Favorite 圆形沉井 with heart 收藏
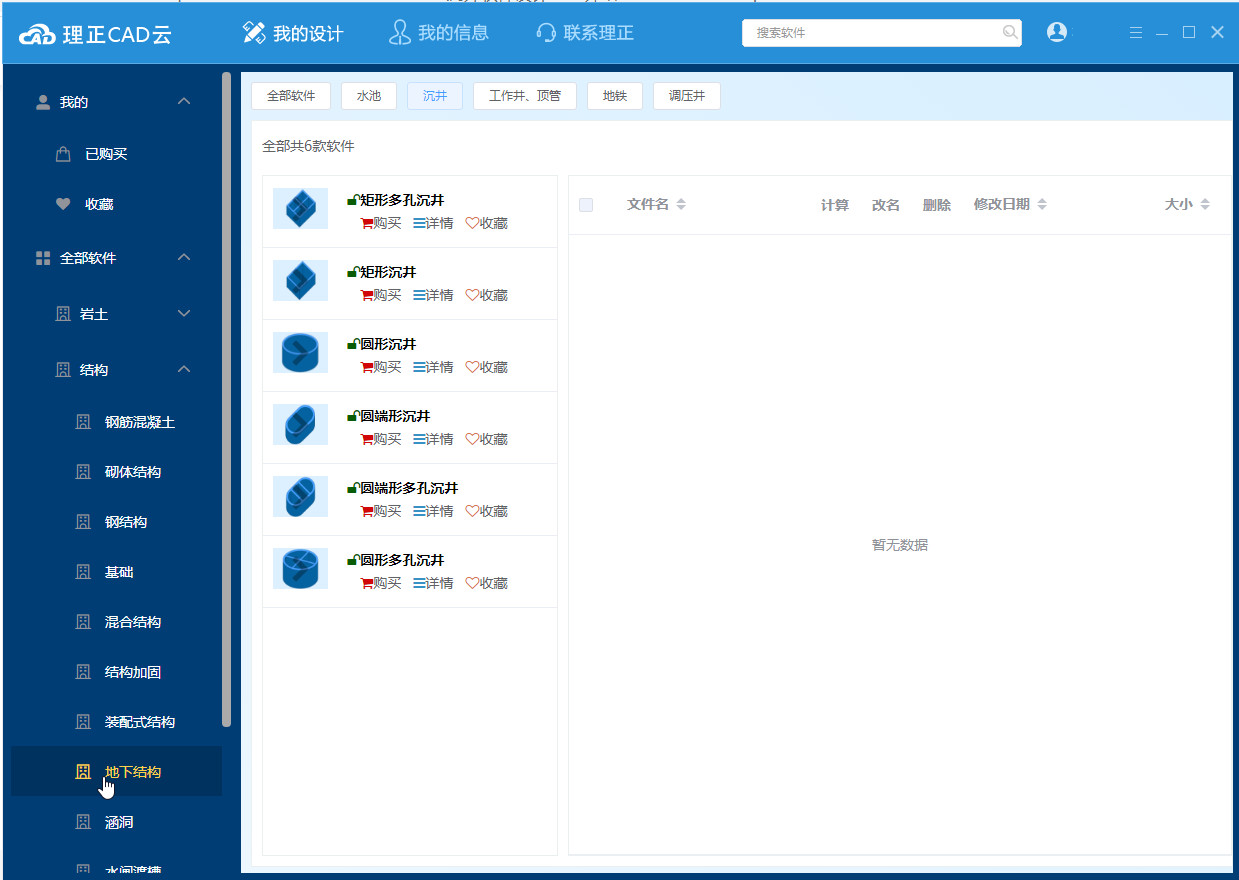Screen dimensions: 1239x880 pos(487,367)
